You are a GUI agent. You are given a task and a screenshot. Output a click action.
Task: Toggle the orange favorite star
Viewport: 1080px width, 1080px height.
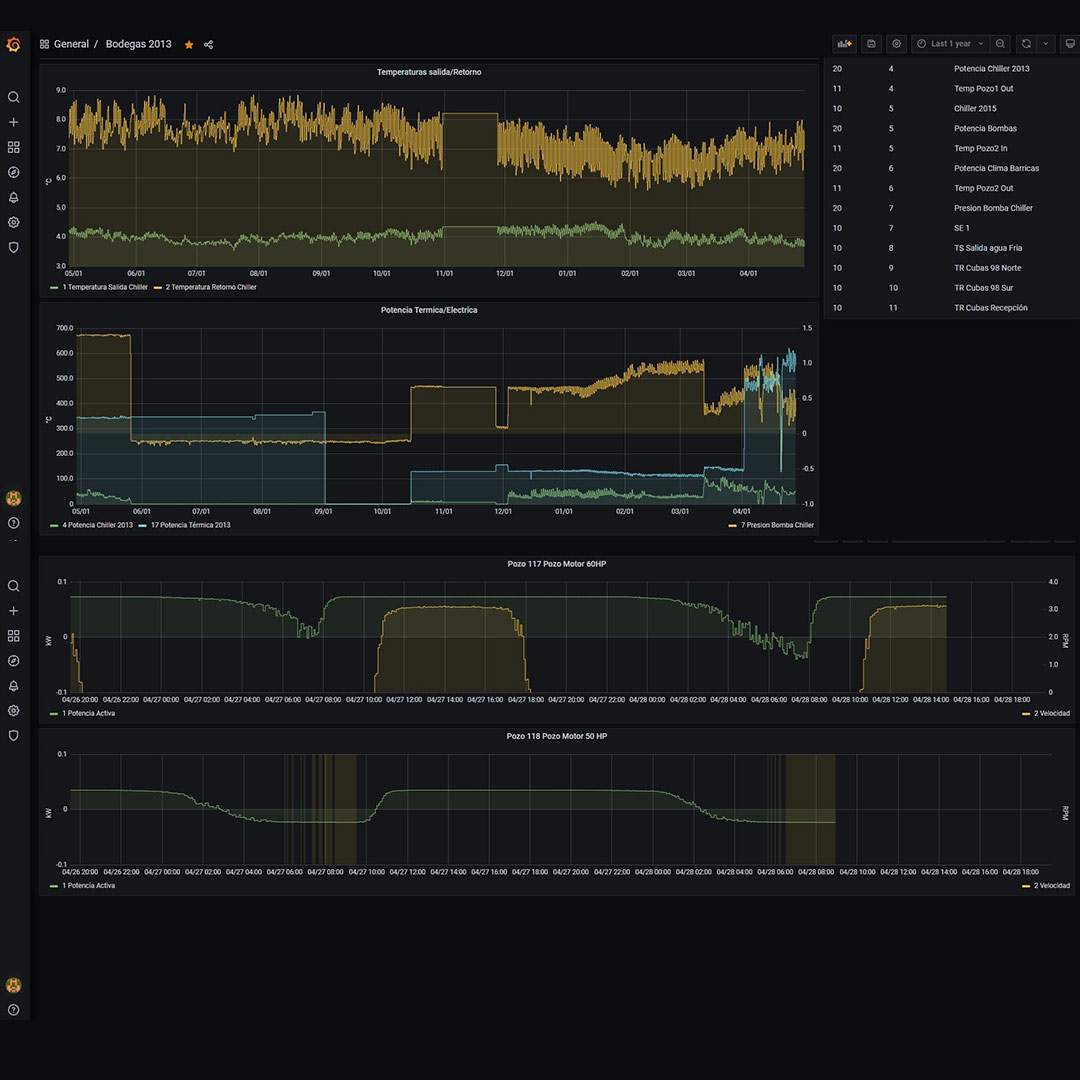click(x=189, y=45)
